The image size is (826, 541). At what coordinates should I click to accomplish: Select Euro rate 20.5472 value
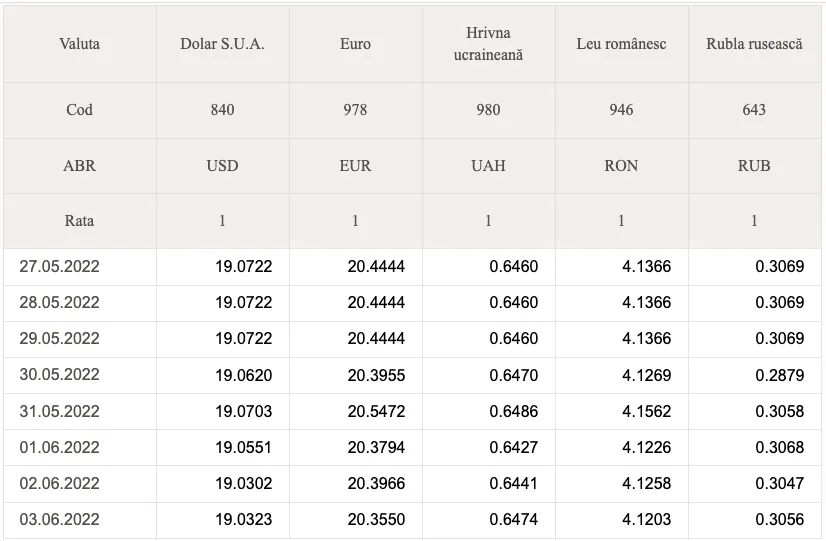tap(376, 411)
